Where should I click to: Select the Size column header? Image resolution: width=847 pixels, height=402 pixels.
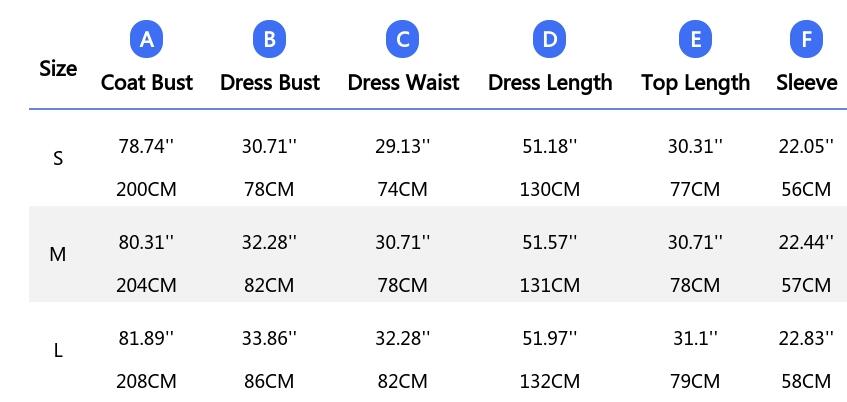58,69
